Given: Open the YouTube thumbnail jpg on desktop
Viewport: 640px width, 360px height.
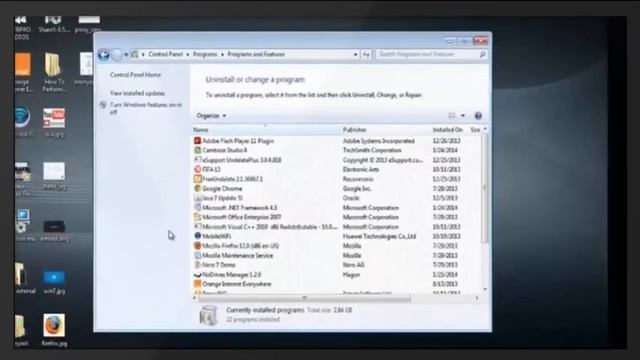Looking at the screenshot, I should point(54,122).
